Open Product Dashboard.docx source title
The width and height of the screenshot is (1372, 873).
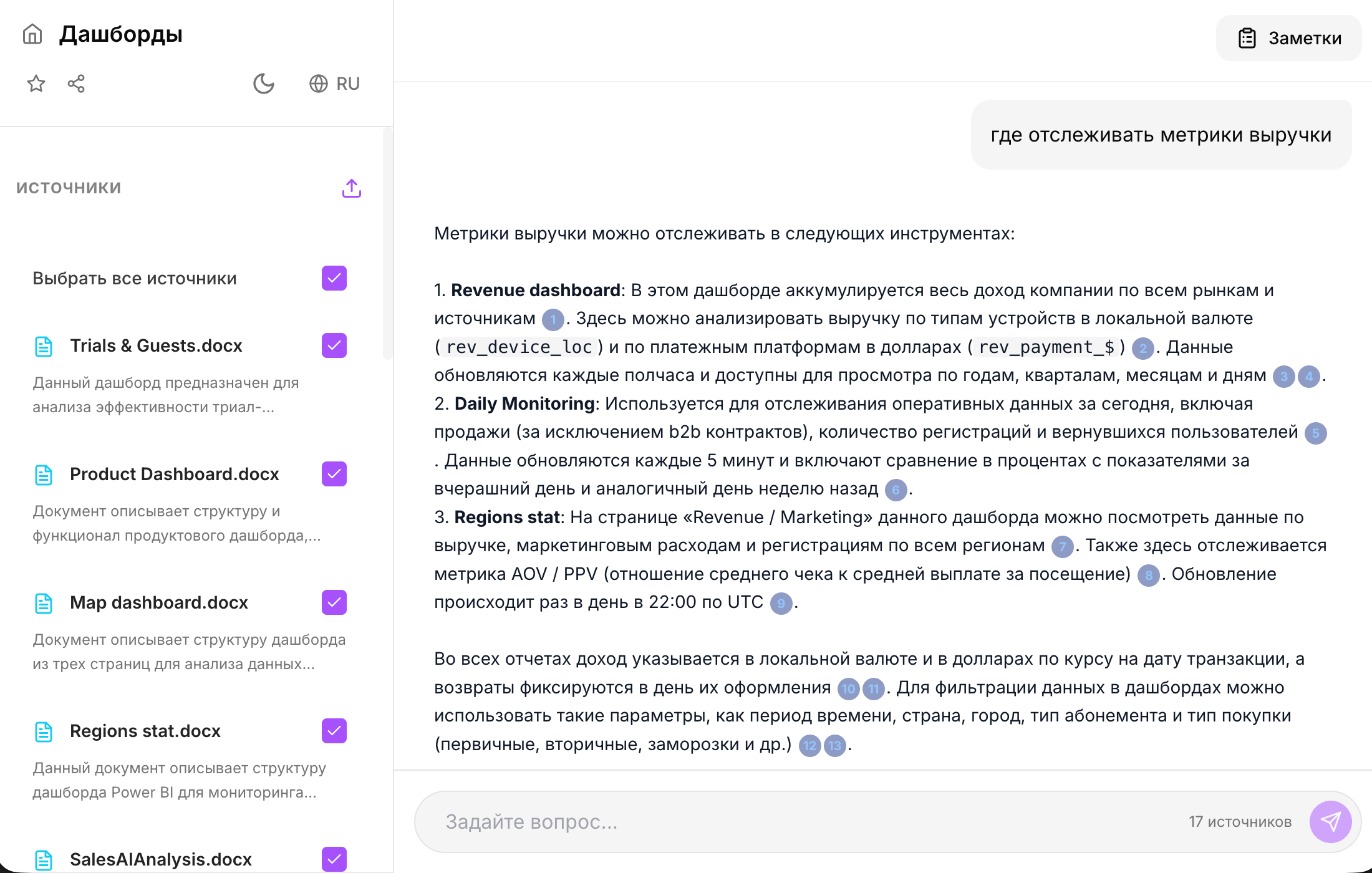(175, 474)
